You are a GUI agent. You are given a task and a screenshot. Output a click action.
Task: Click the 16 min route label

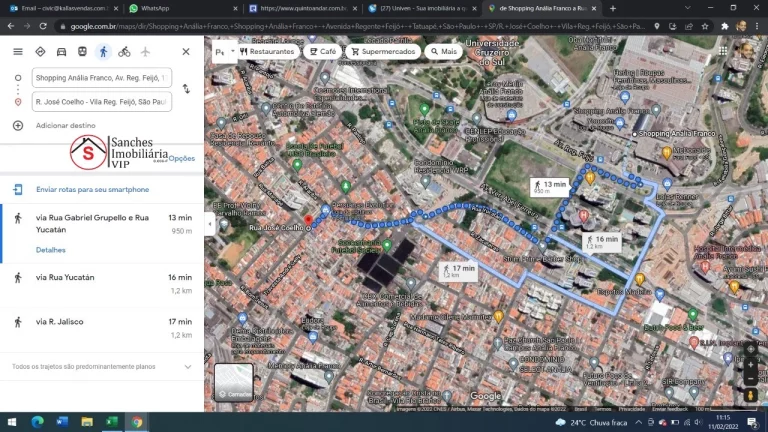[602, 242]
